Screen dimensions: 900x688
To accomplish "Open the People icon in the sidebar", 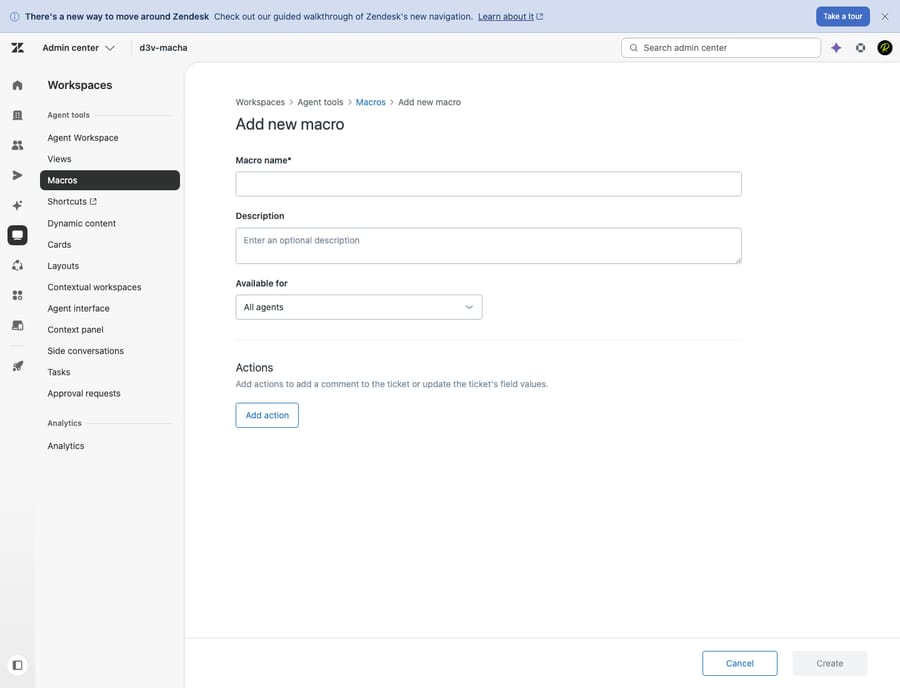I will (18, 145).
